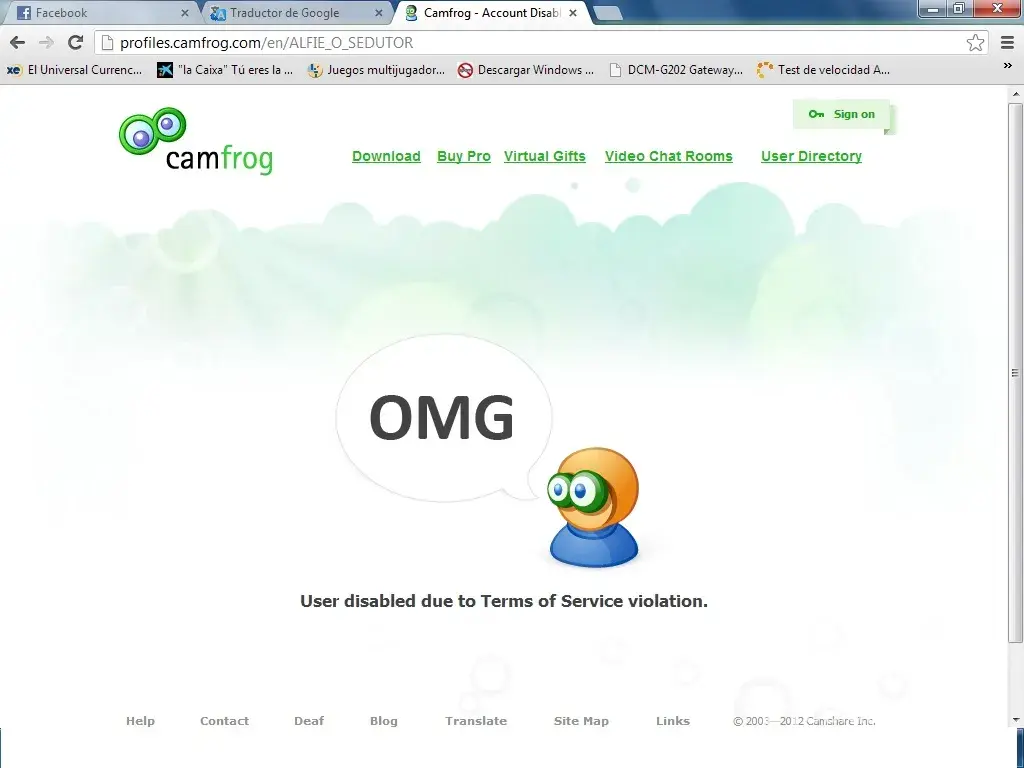The height and width of the screenshot is (768, 1024).
Task: Open the Download link
Action: click(x=386, y=156)
